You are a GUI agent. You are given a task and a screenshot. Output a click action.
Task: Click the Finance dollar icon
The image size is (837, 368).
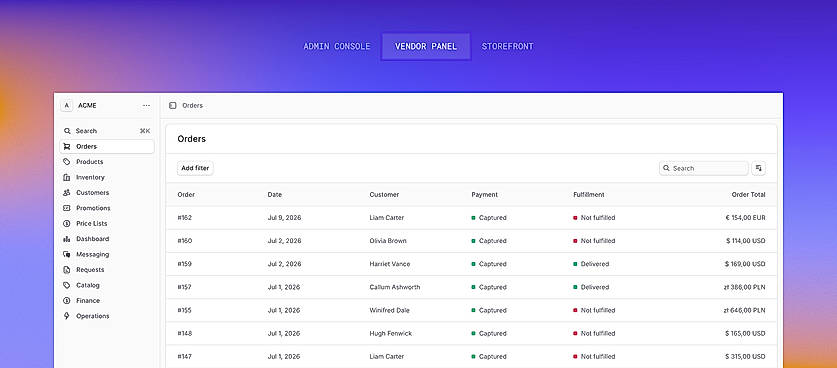click(67, 301)
